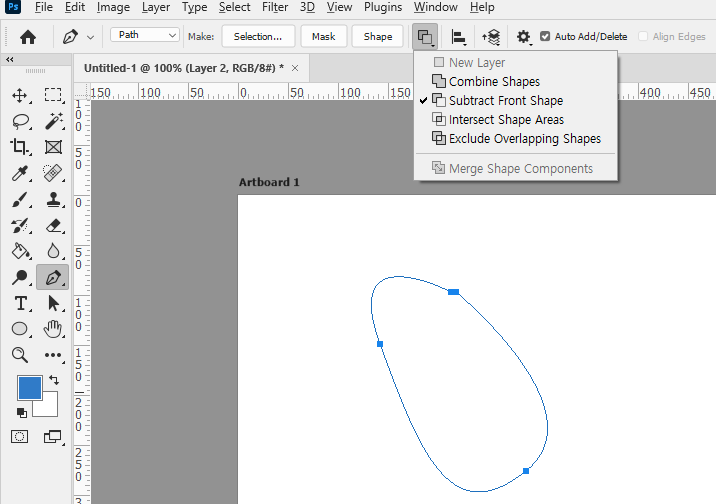Select the Paint Bucket tool
The height and width of the screenshot is (504, 716).
[21, 251]
